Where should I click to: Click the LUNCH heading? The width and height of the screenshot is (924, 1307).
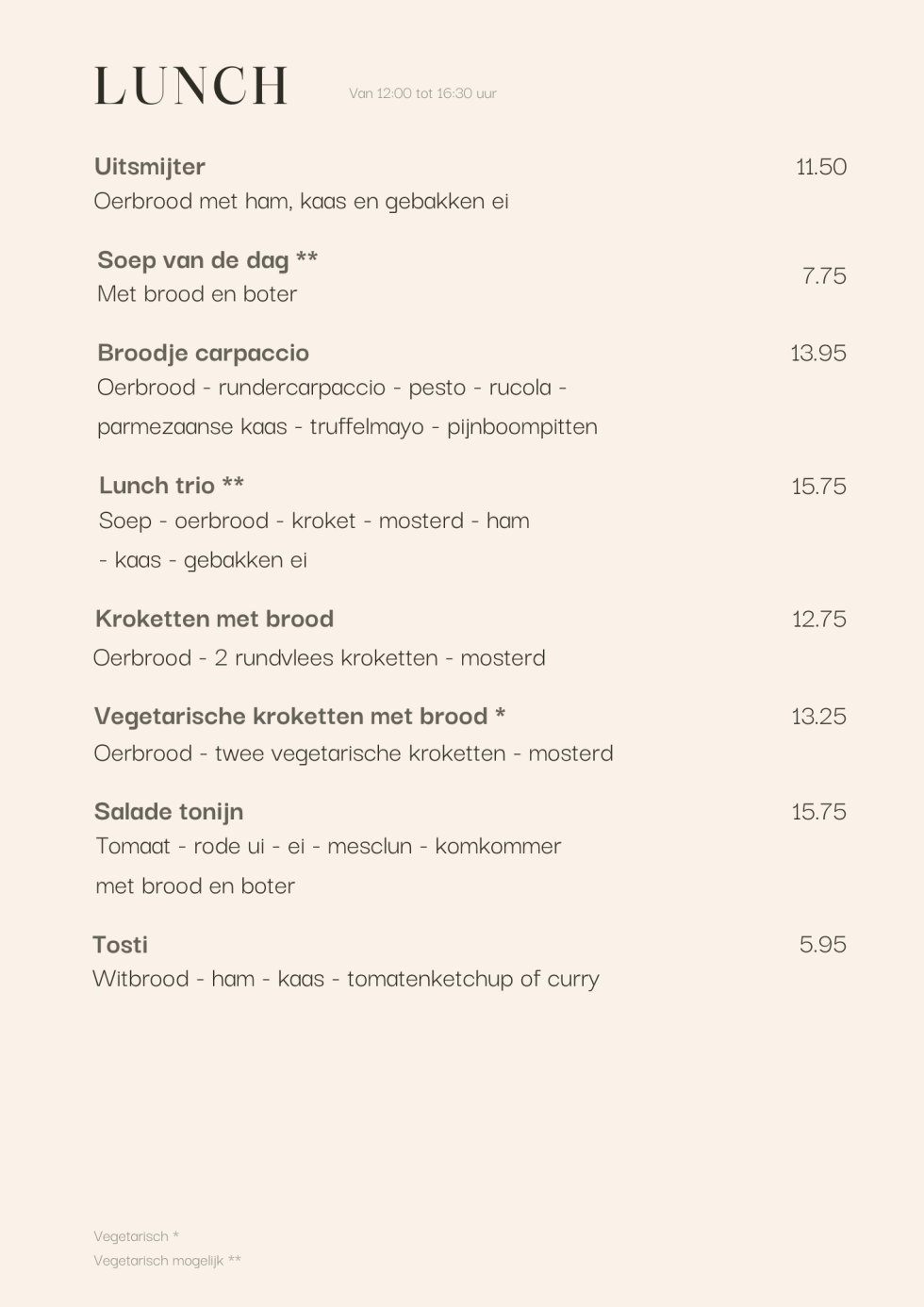tap(190, 87)
